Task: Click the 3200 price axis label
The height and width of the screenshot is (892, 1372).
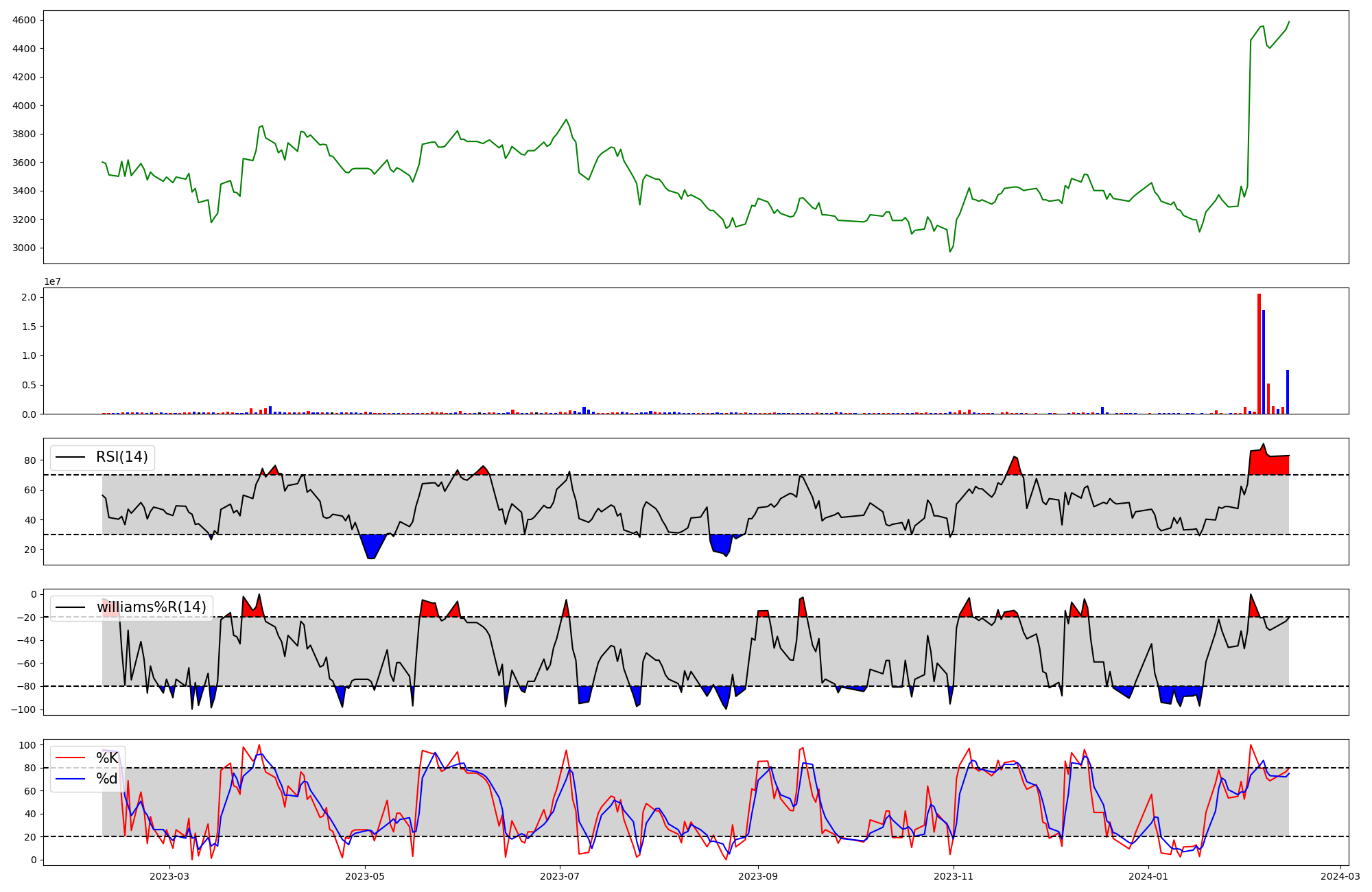Action: click(x=25, y=220)
